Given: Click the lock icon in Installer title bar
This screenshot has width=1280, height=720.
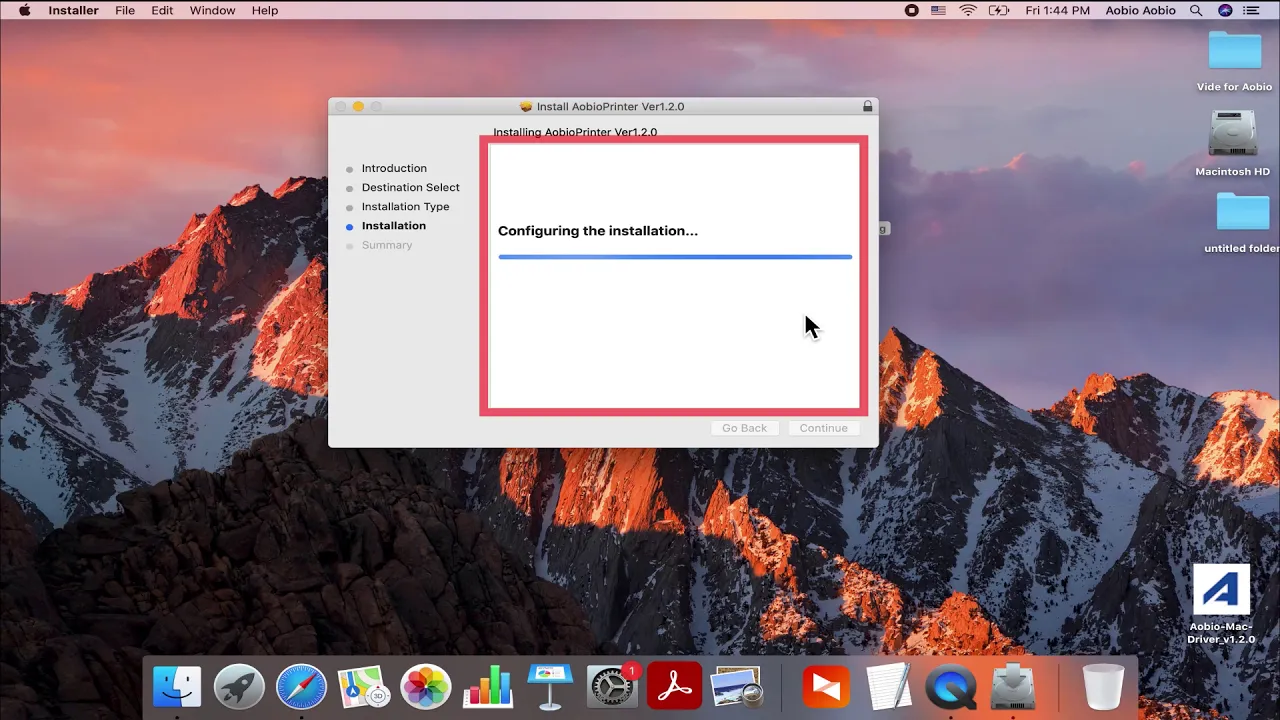Looking at the screenshot, I should point(868,106).
